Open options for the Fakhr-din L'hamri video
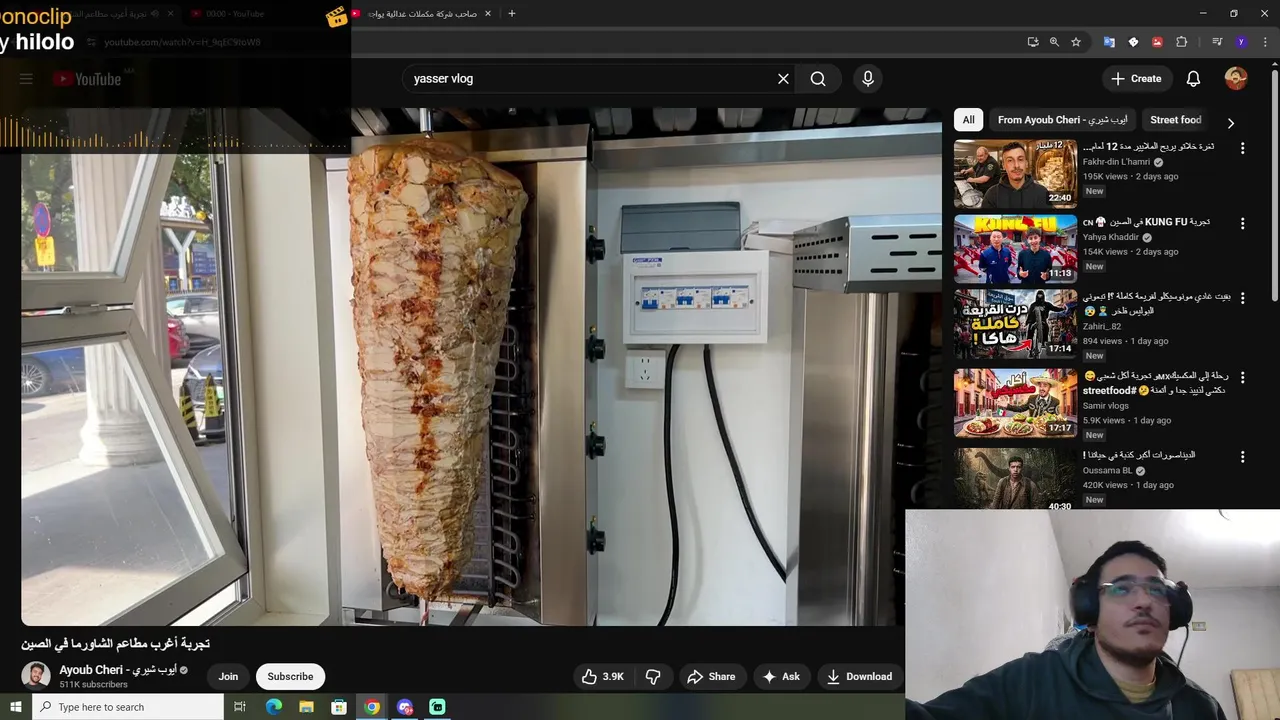This screenshot has width=1280, height=720. (x=1243, y=148)
